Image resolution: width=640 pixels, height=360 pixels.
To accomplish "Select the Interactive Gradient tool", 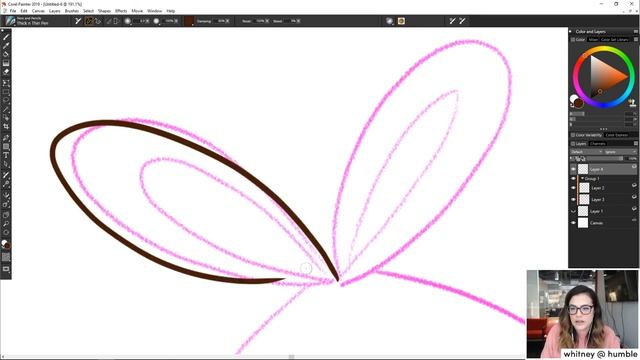I will [x=6, y=63].
